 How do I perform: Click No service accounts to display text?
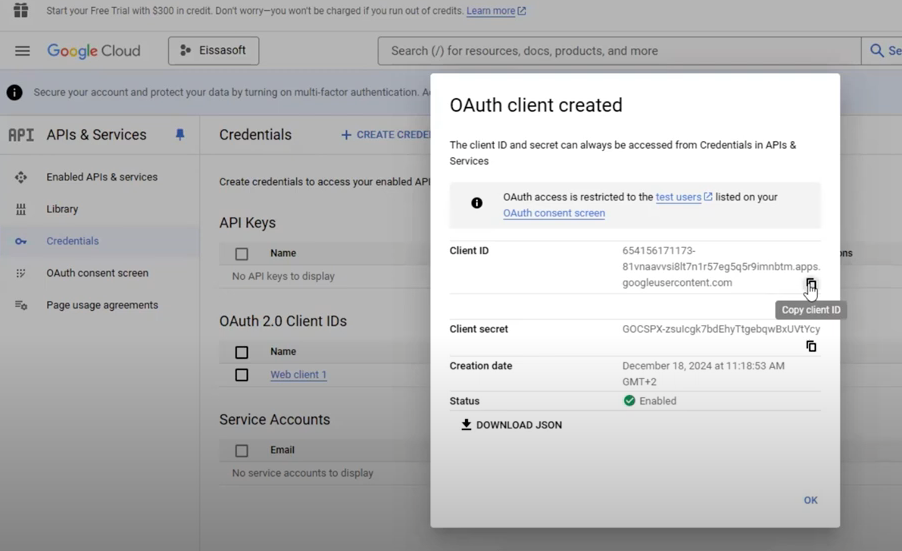(303, 473)
